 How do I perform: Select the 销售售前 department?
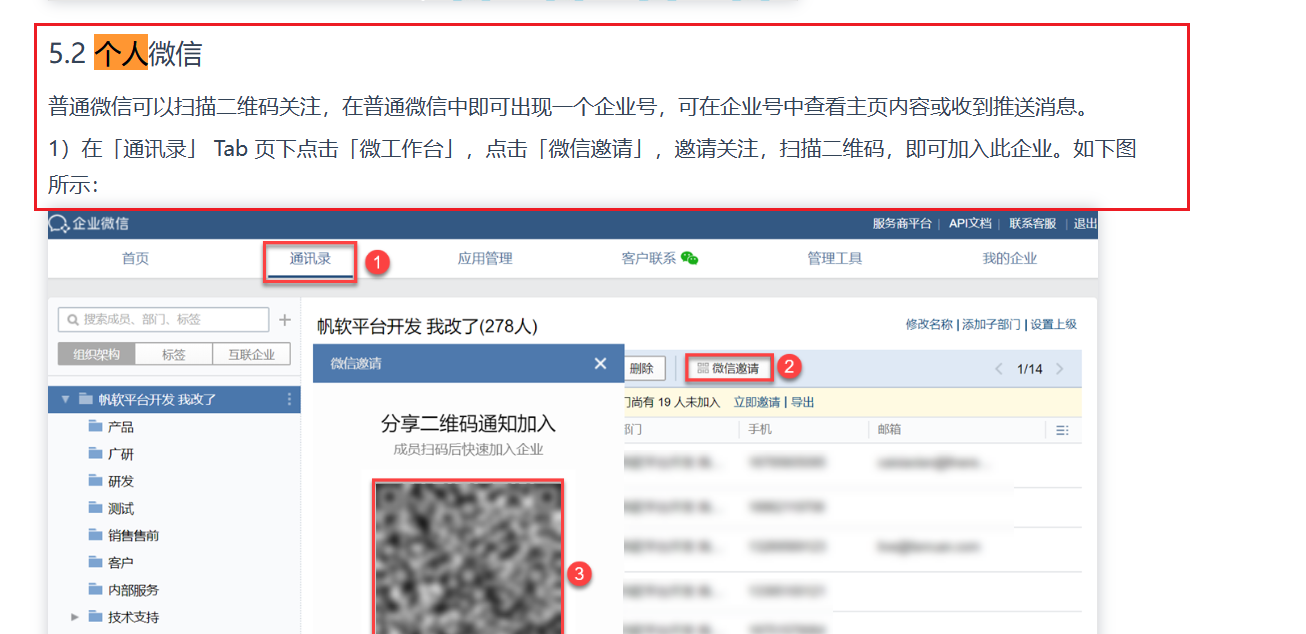133,535
